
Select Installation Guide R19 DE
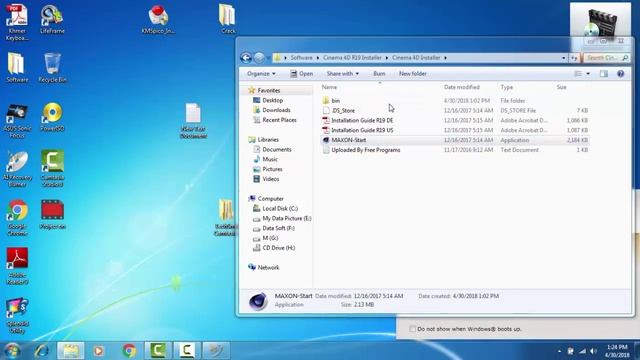click(x=362, y=120)
